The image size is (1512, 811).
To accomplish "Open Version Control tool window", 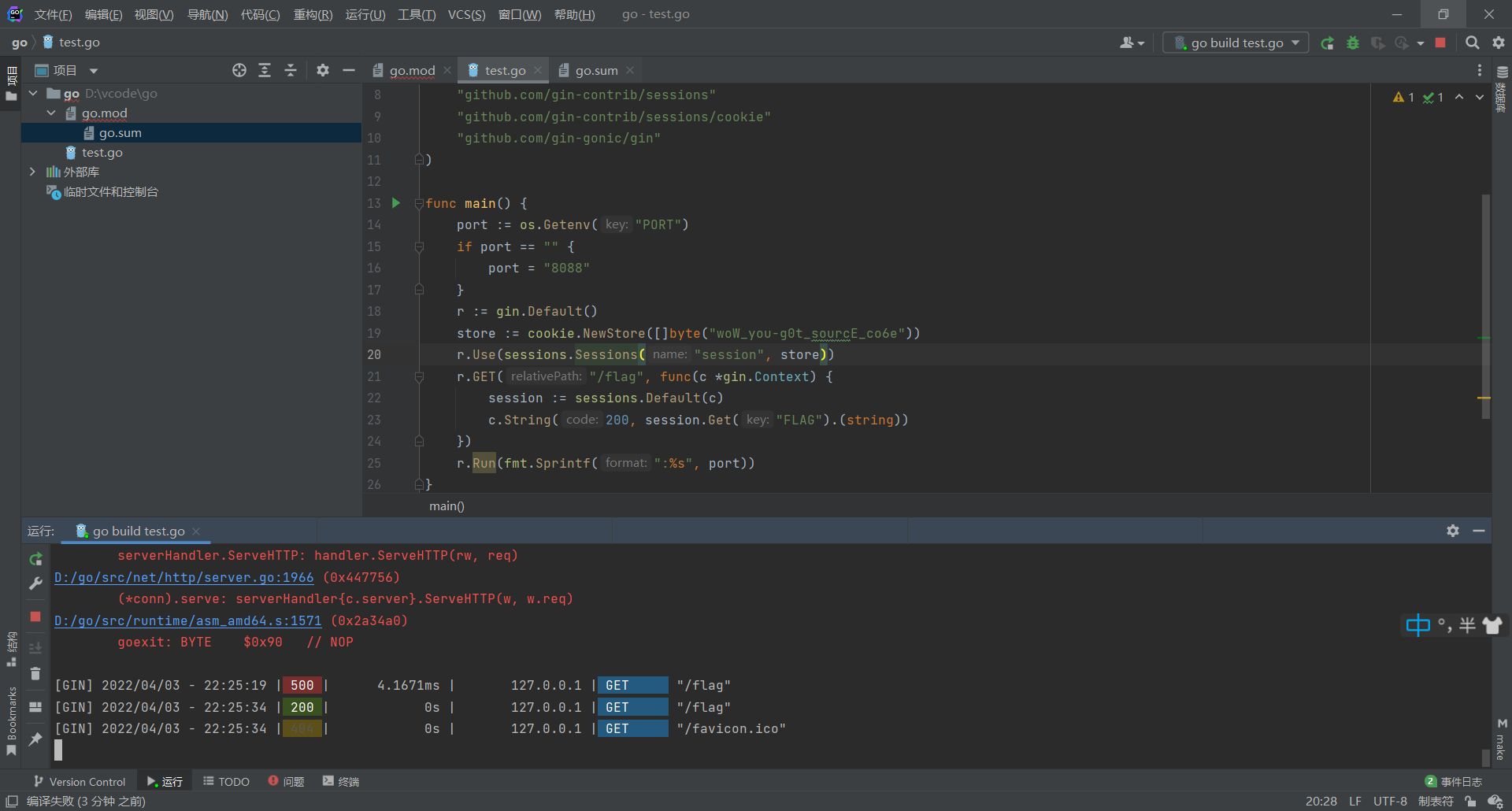I will click(80, 781).
